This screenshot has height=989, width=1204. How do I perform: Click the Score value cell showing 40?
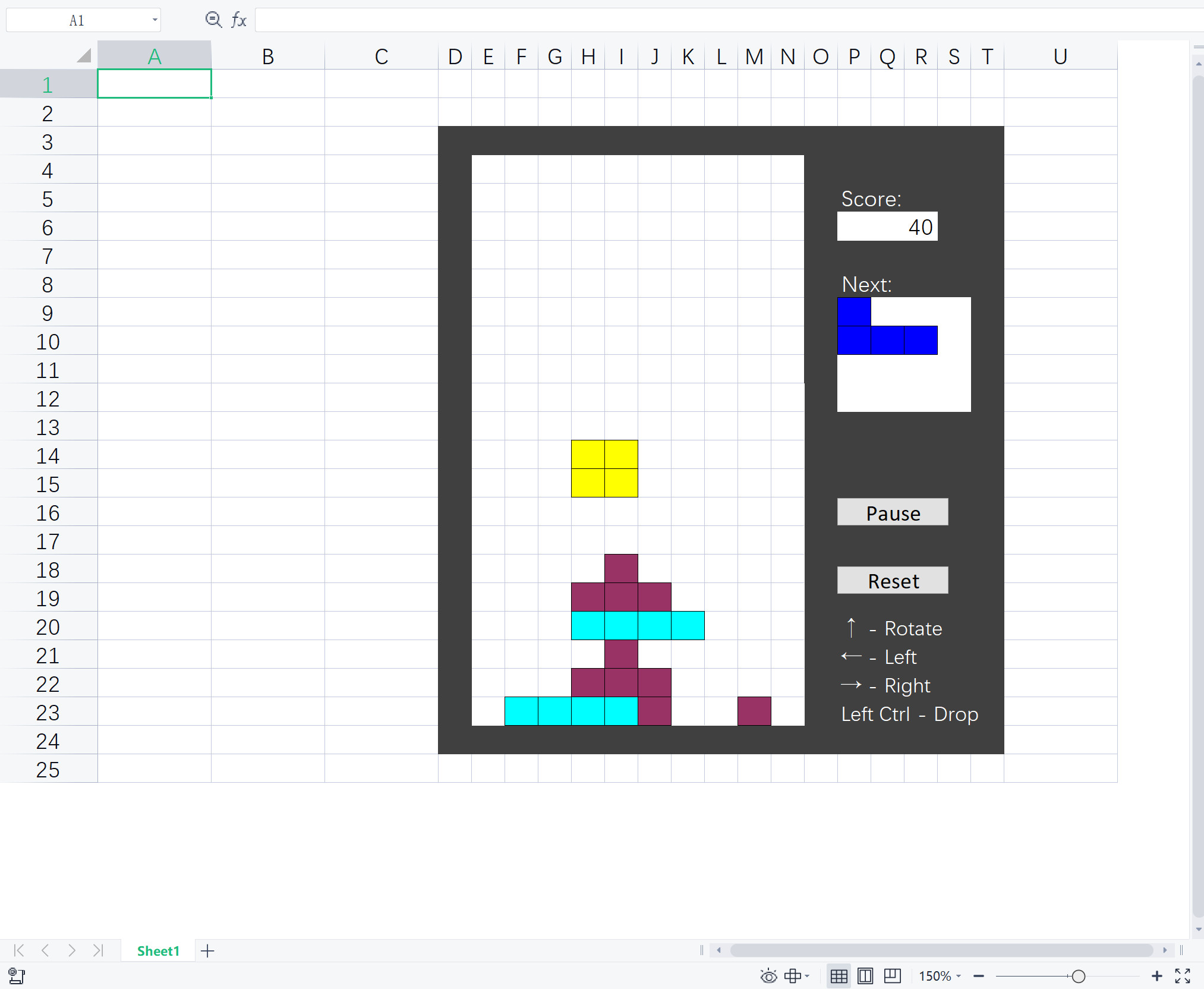tap(887, 226)
